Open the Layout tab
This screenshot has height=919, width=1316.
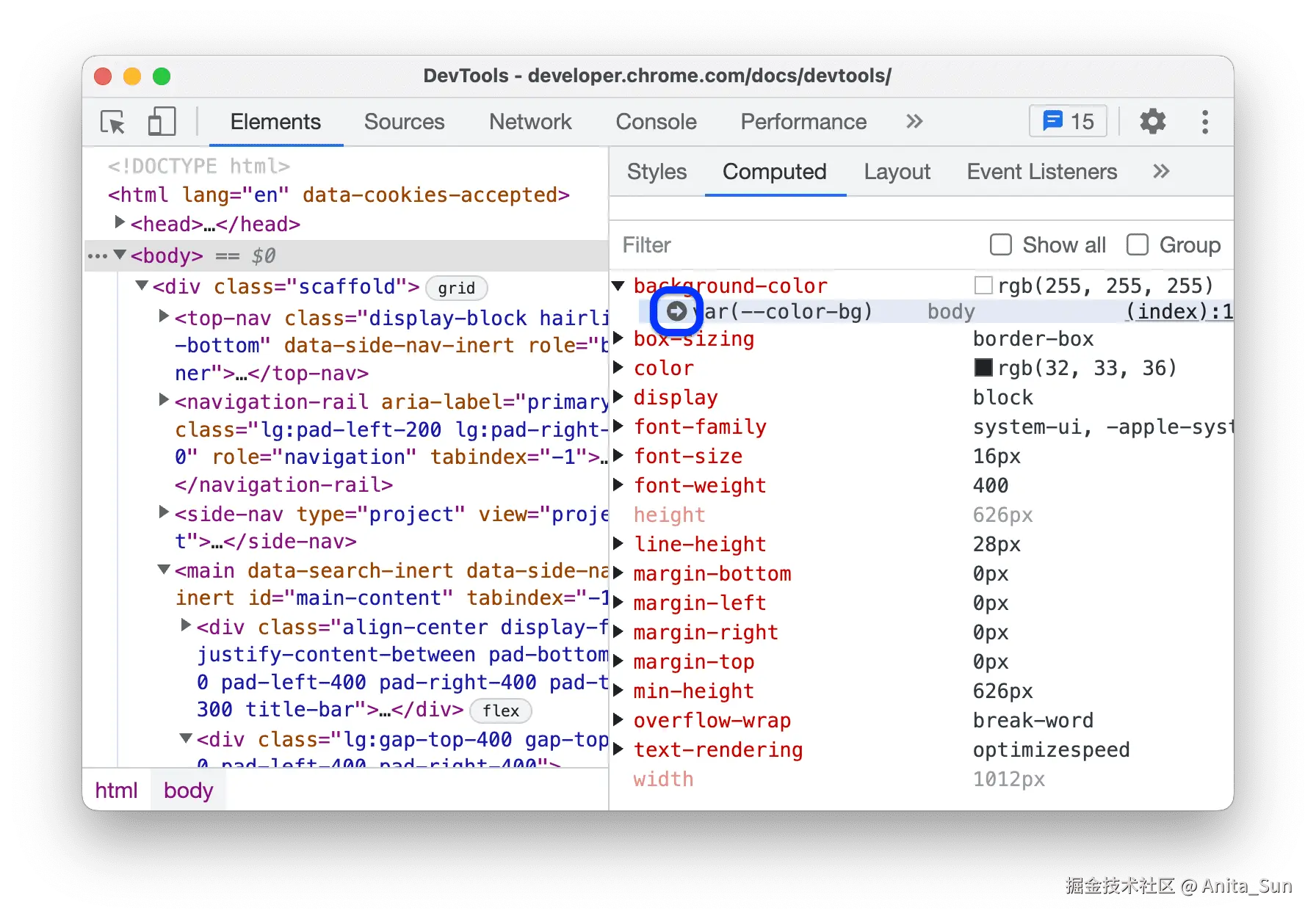pyautogui.click(x=897, y=172)
